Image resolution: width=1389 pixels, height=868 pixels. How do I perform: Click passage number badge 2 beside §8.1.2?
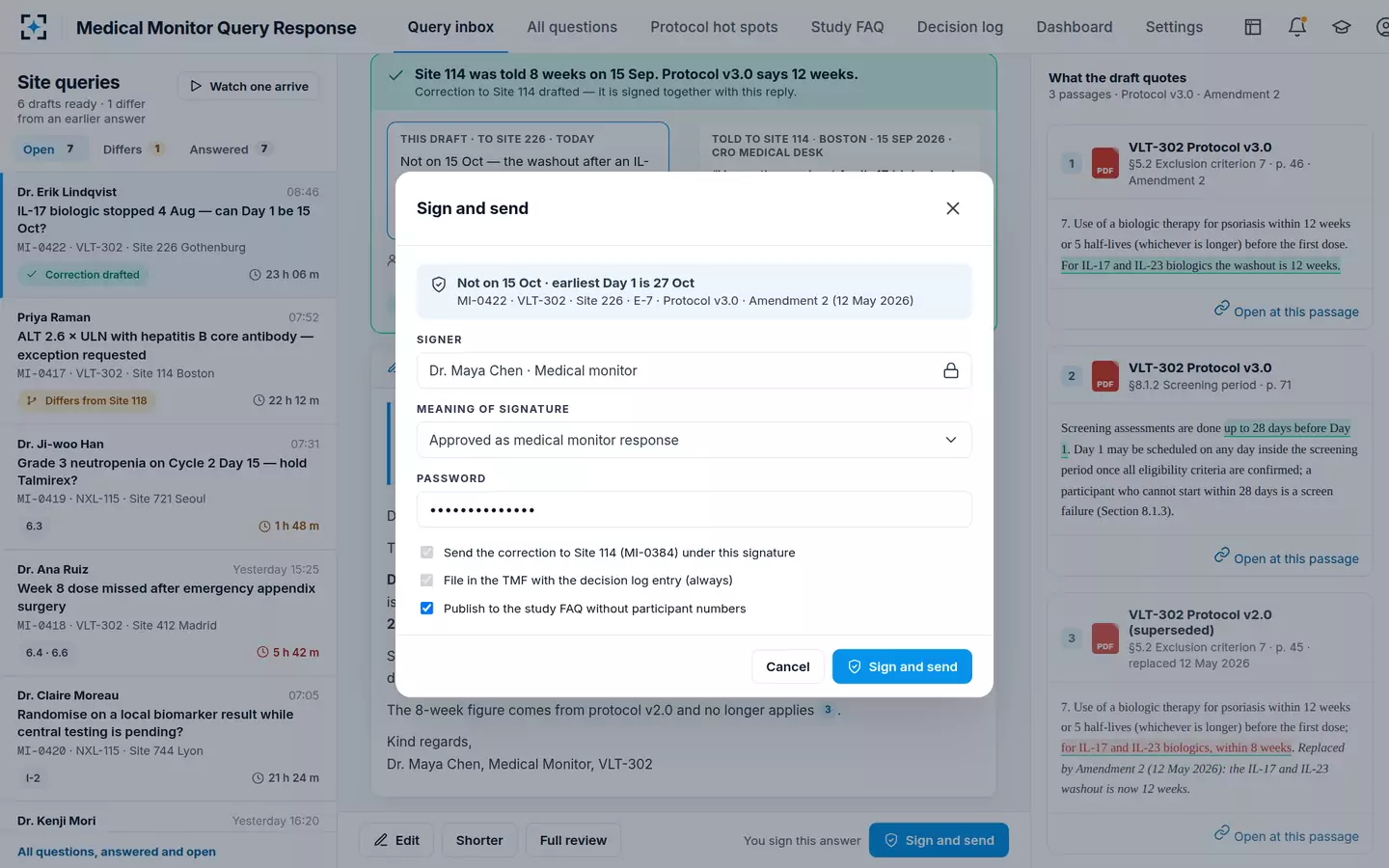click(1071, 376)
